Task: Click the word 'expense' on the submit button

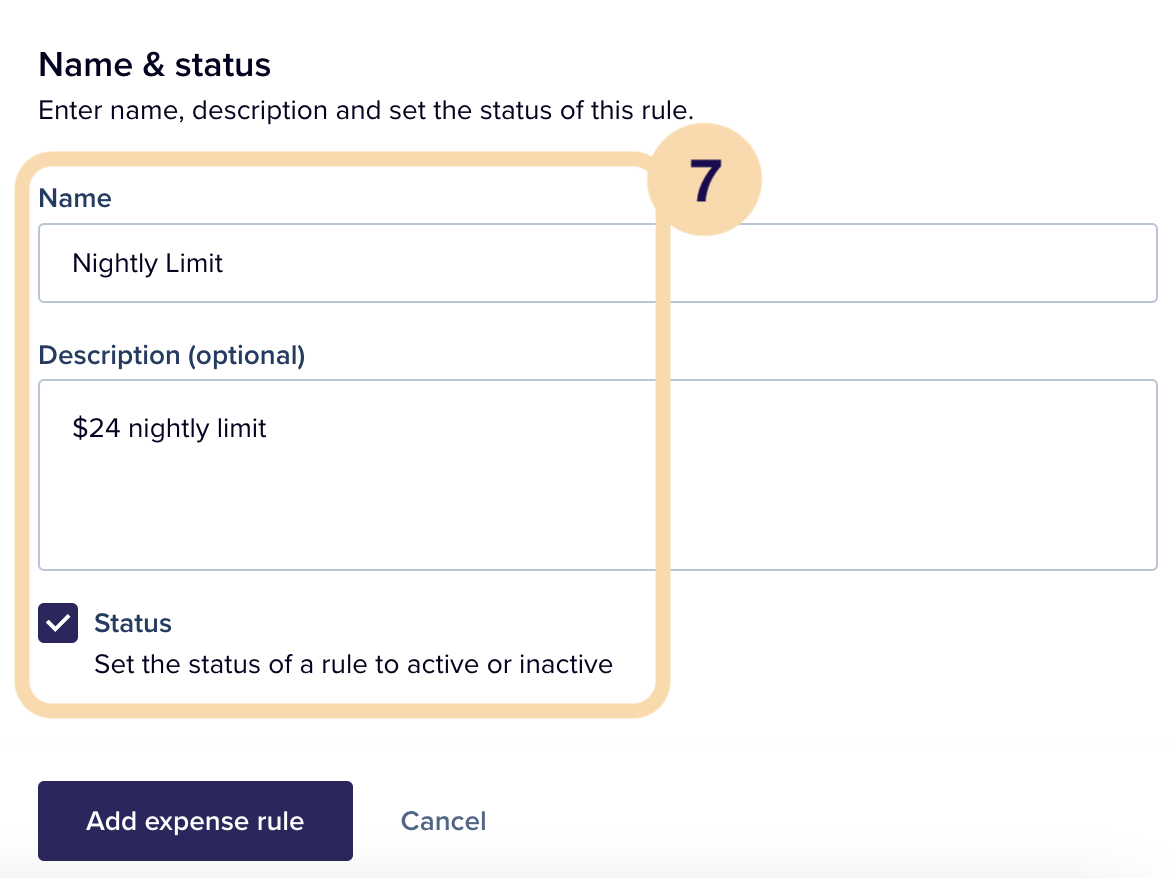Action: (196, 821)
